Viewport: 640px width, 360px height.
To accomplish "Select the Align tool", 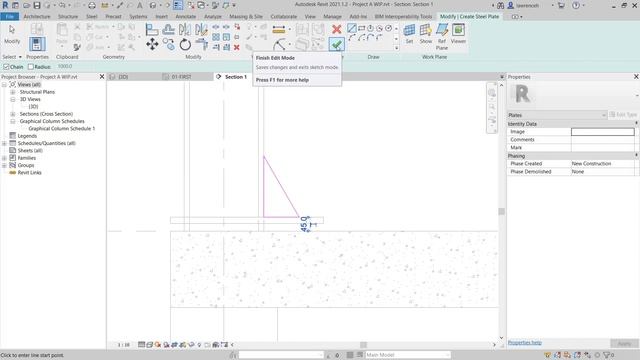I will tap(152, 29).
